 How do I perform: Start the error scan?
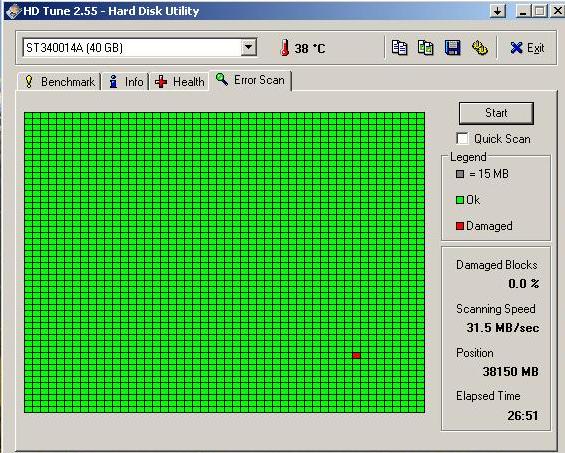coord(496,113)
